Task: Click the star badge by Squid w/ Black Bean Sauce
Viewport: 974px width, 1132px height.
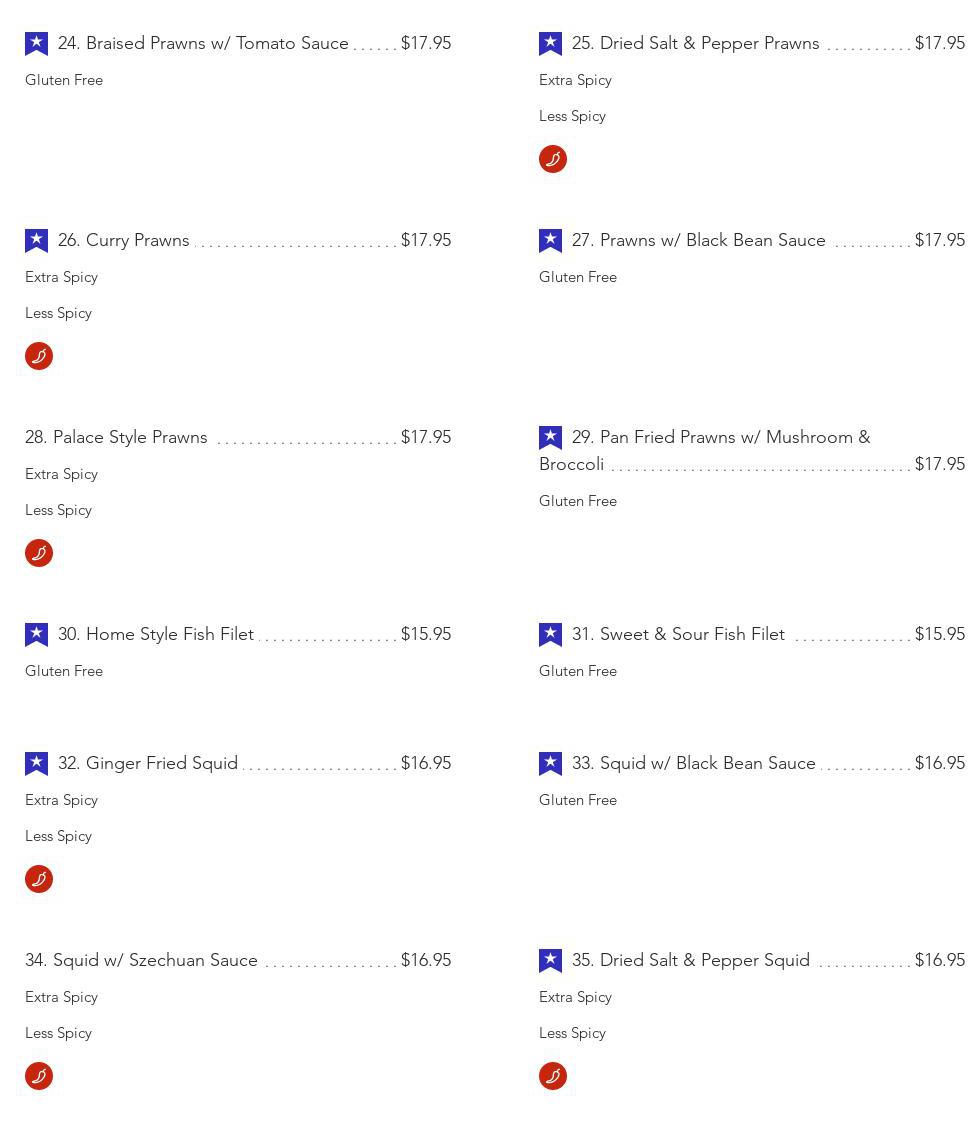Action: click(550, 763)
